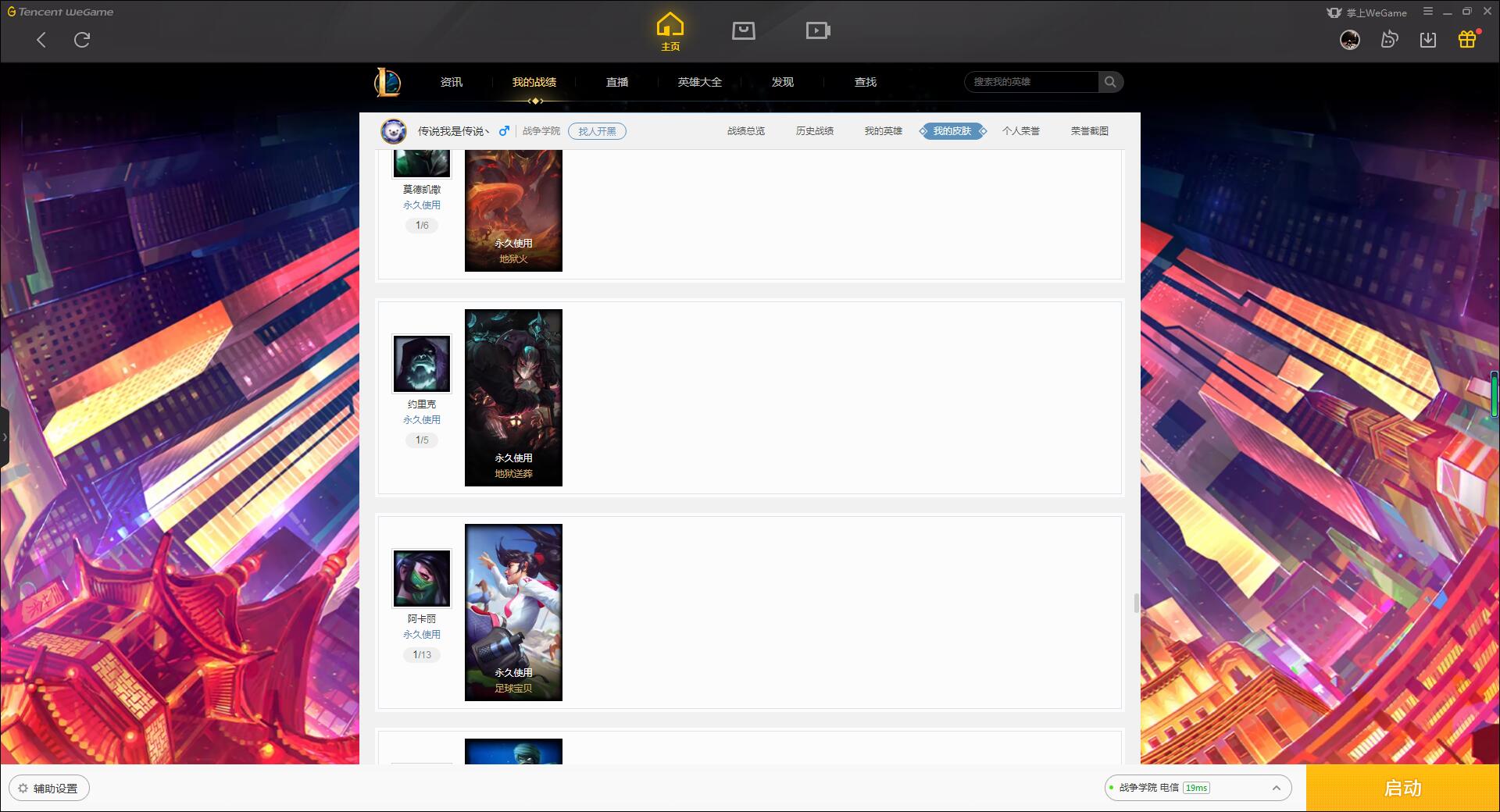Open the video live icon
Screen dimensions: 1500x812
[x=818, y=31]
